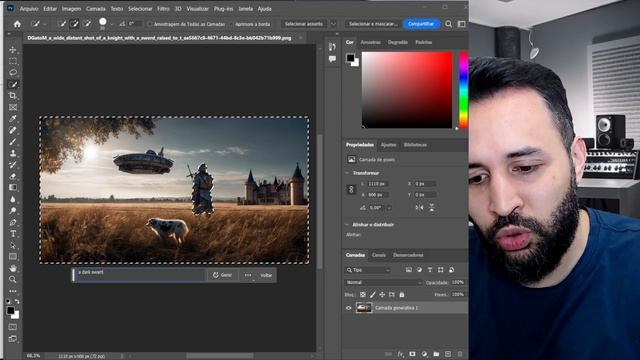Select the Gradient tool
Viewport: 640px width, 360px height.
[13, 187]
